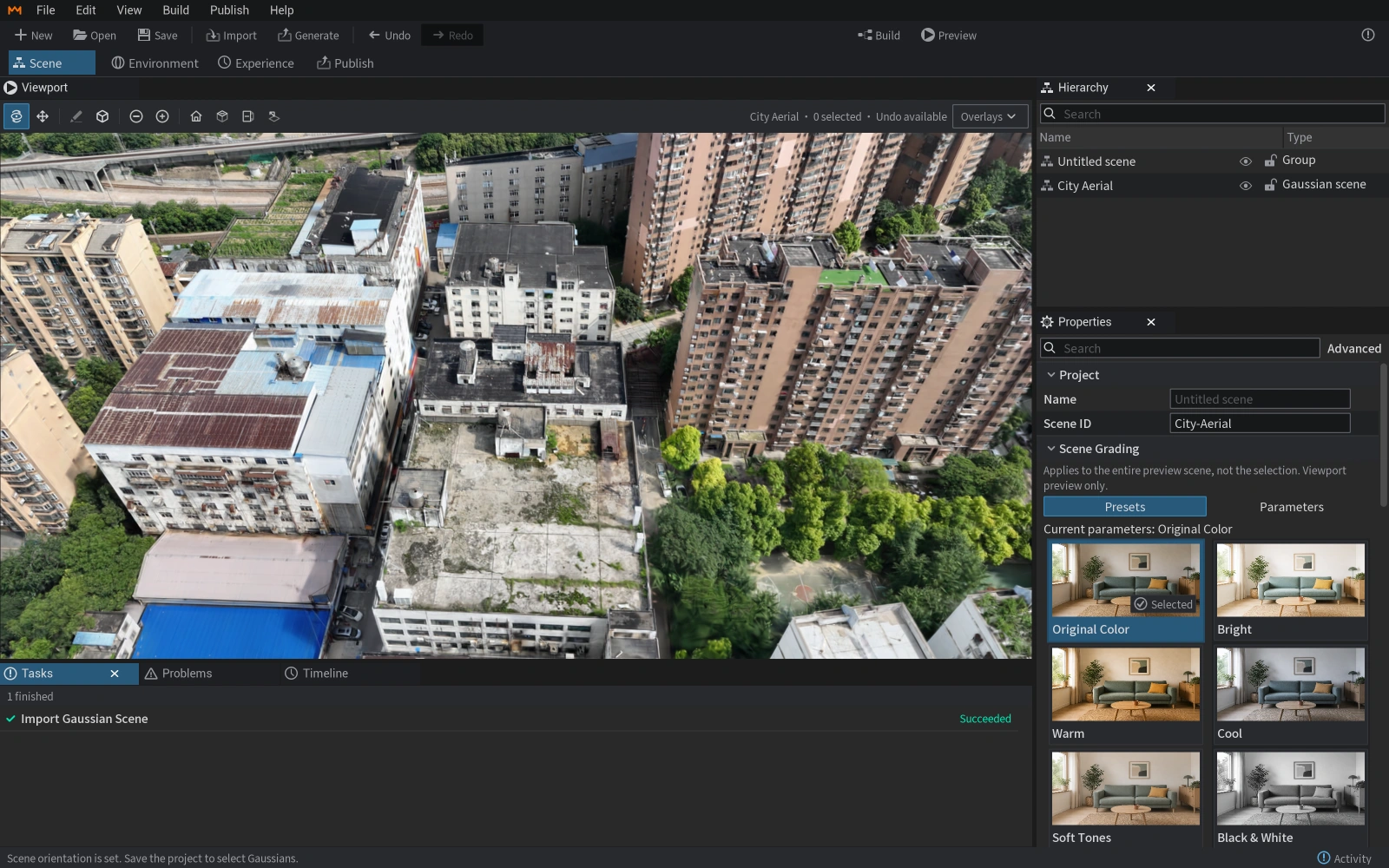The height and width of the screenshot is (868, 1389).
Task: Click the open-top cube icon in the viewport toolbar
Action: [222, 116]
